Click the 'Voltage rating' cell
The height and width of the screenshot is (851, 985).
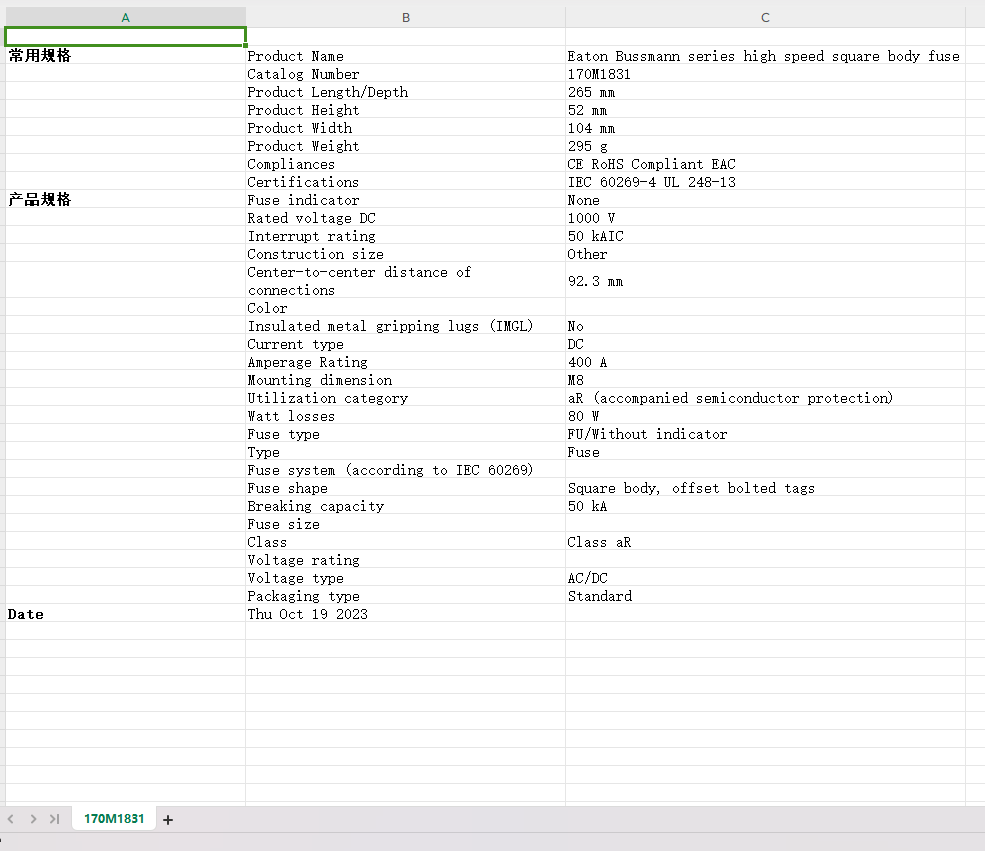(406, 560)
